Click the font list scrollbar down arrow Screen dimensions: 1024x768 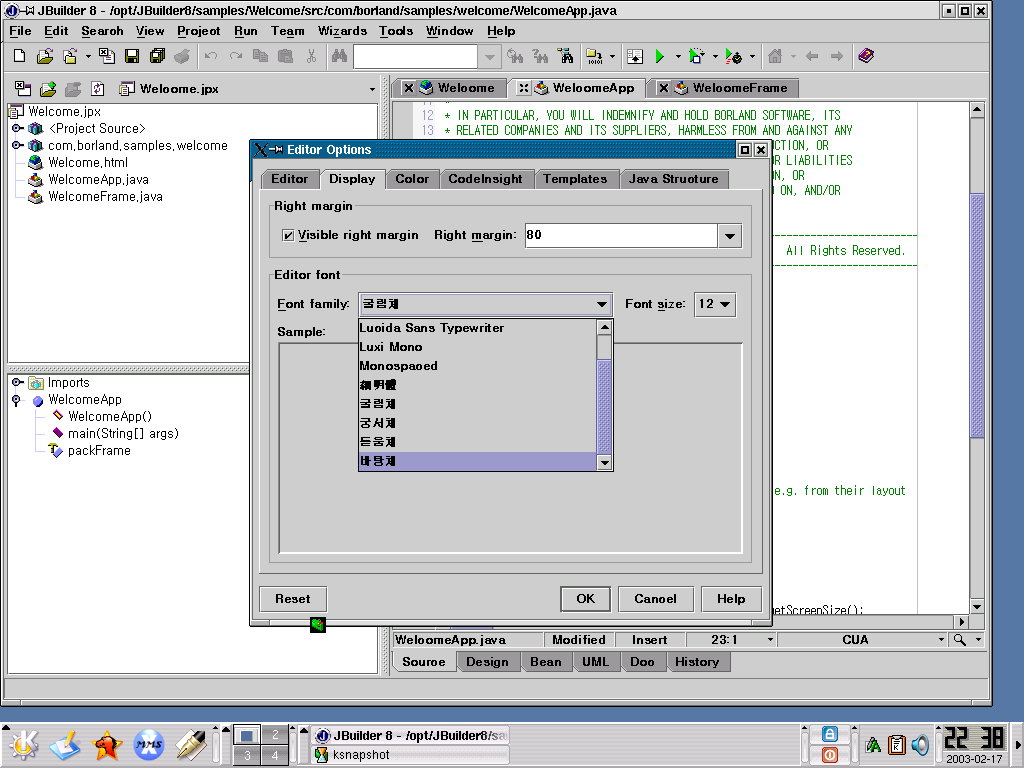point(605,463)
